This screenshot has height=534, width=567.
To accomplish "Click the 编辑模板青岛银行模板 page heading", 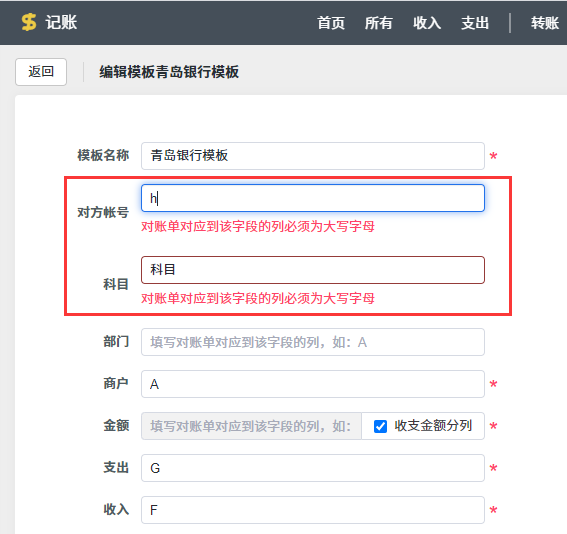I will (169, 72).
